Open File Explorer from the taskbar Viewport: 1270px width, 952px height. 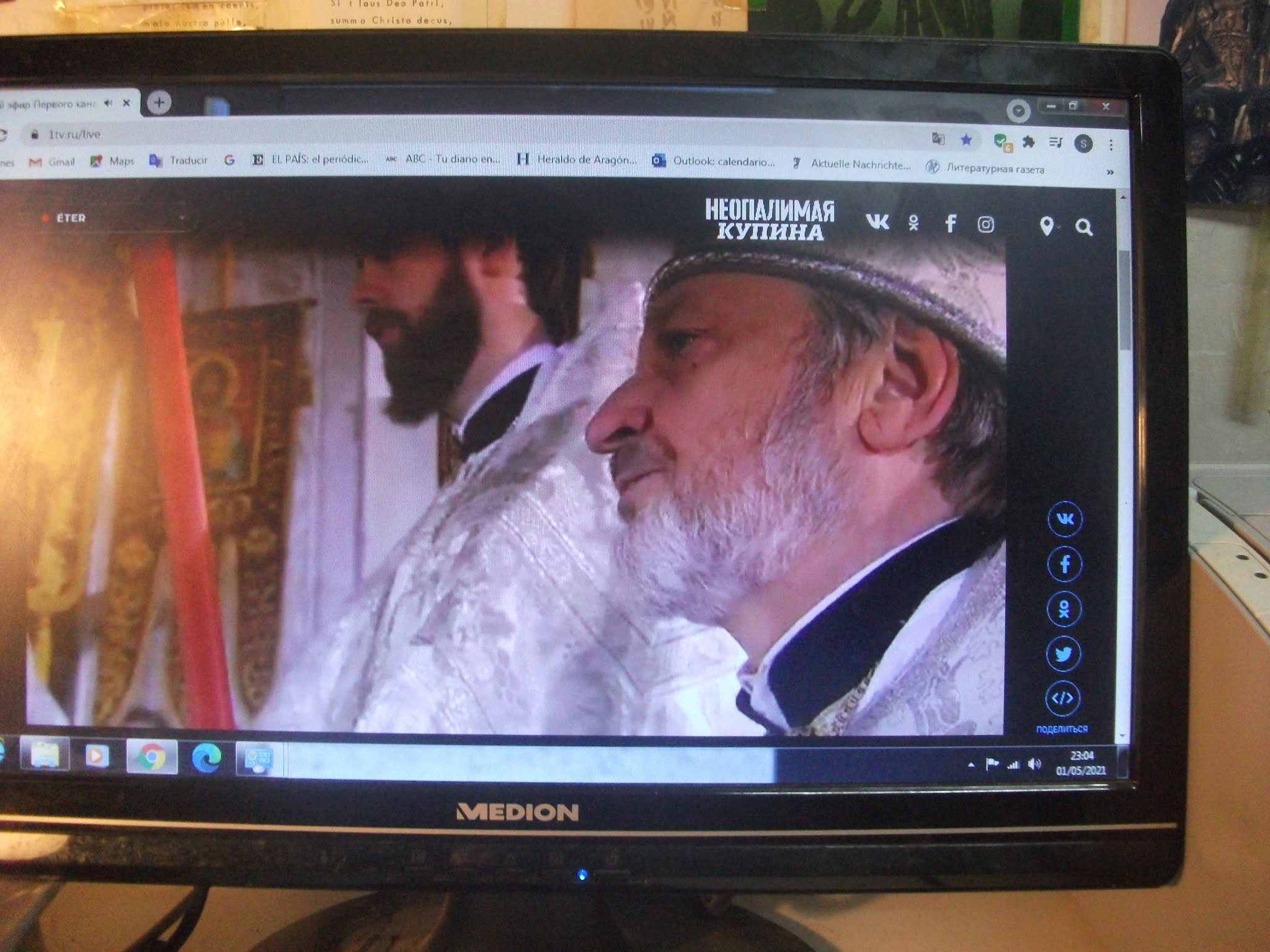[45, 755]
